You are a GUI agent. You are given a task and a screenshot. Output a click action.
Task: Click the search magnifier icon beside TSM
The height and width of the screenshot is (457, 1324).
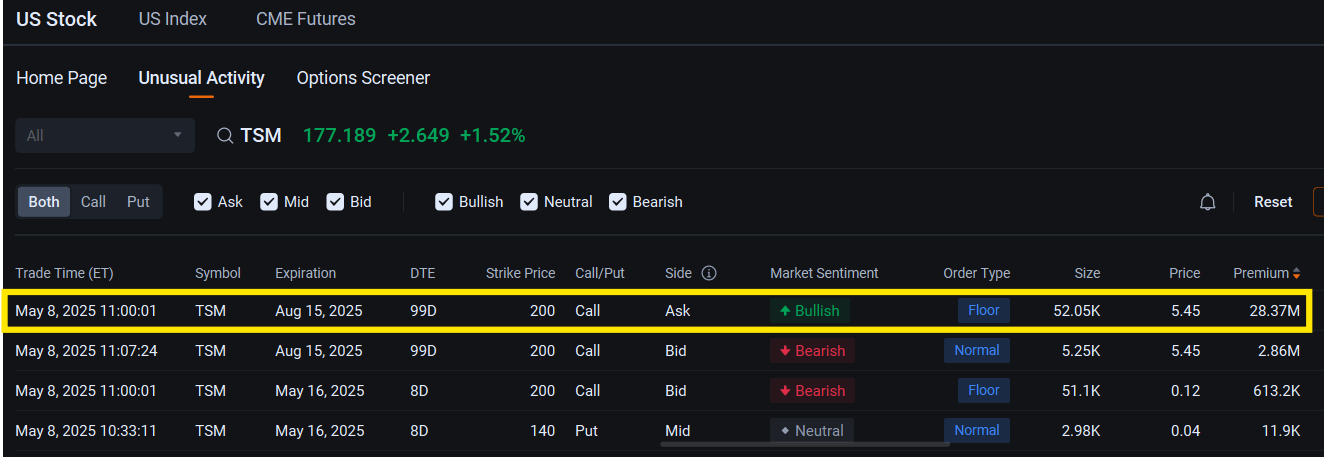(225, 135)
